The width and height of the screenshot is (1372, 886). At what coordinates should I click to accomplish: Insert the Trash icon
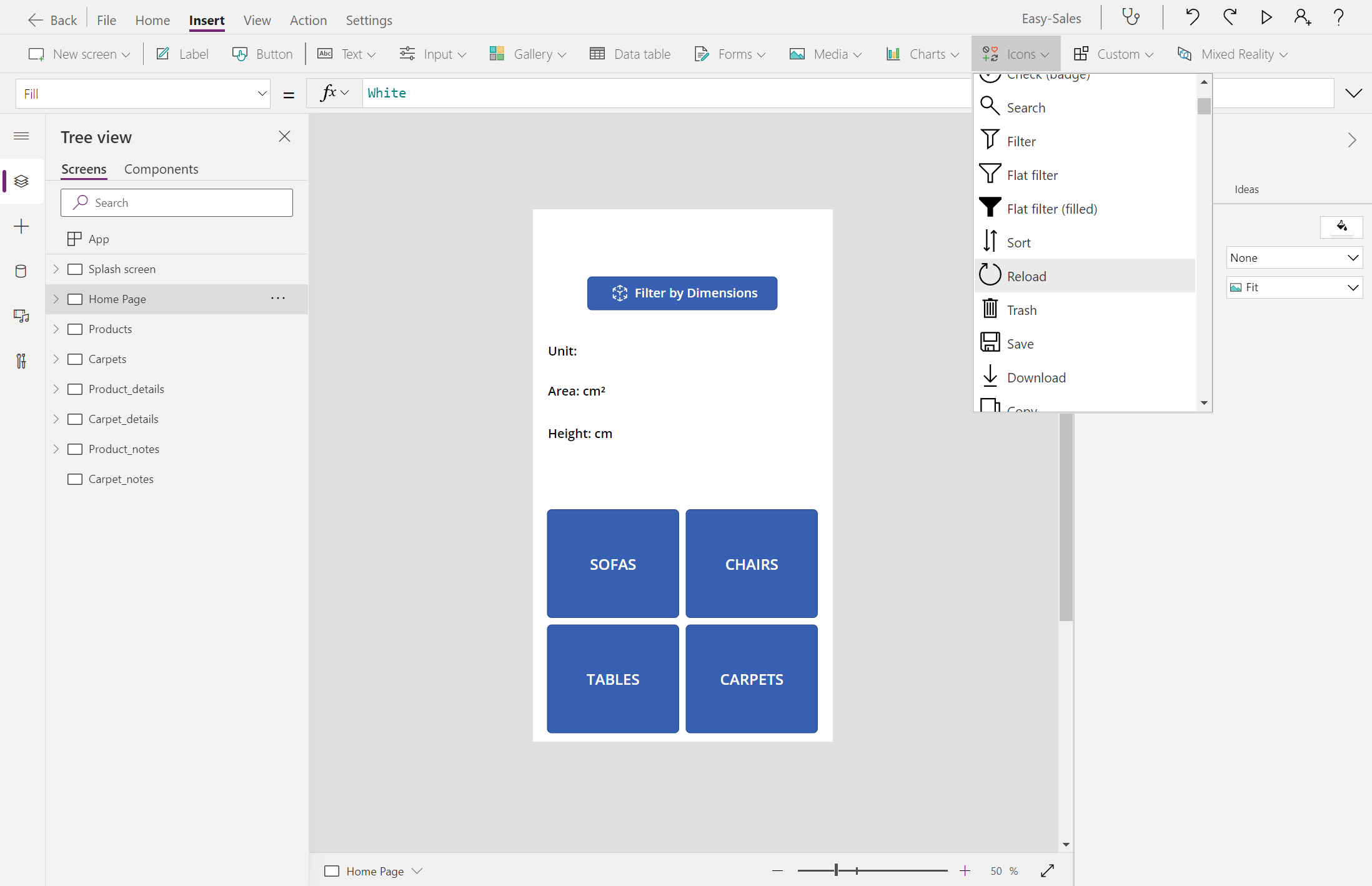[1021, 310]
